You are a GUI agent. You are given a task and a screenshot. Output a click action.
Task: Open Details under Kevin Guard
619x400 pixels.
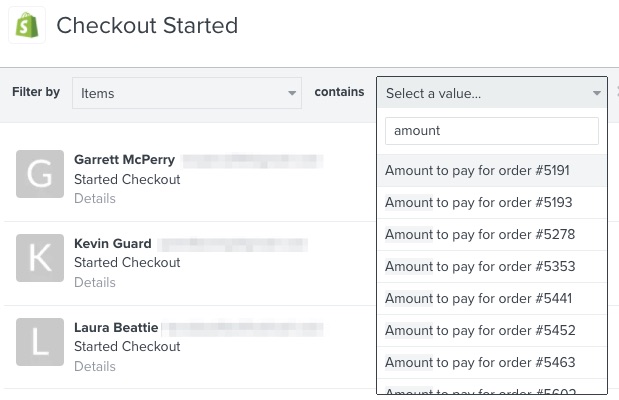coord(95,283)
